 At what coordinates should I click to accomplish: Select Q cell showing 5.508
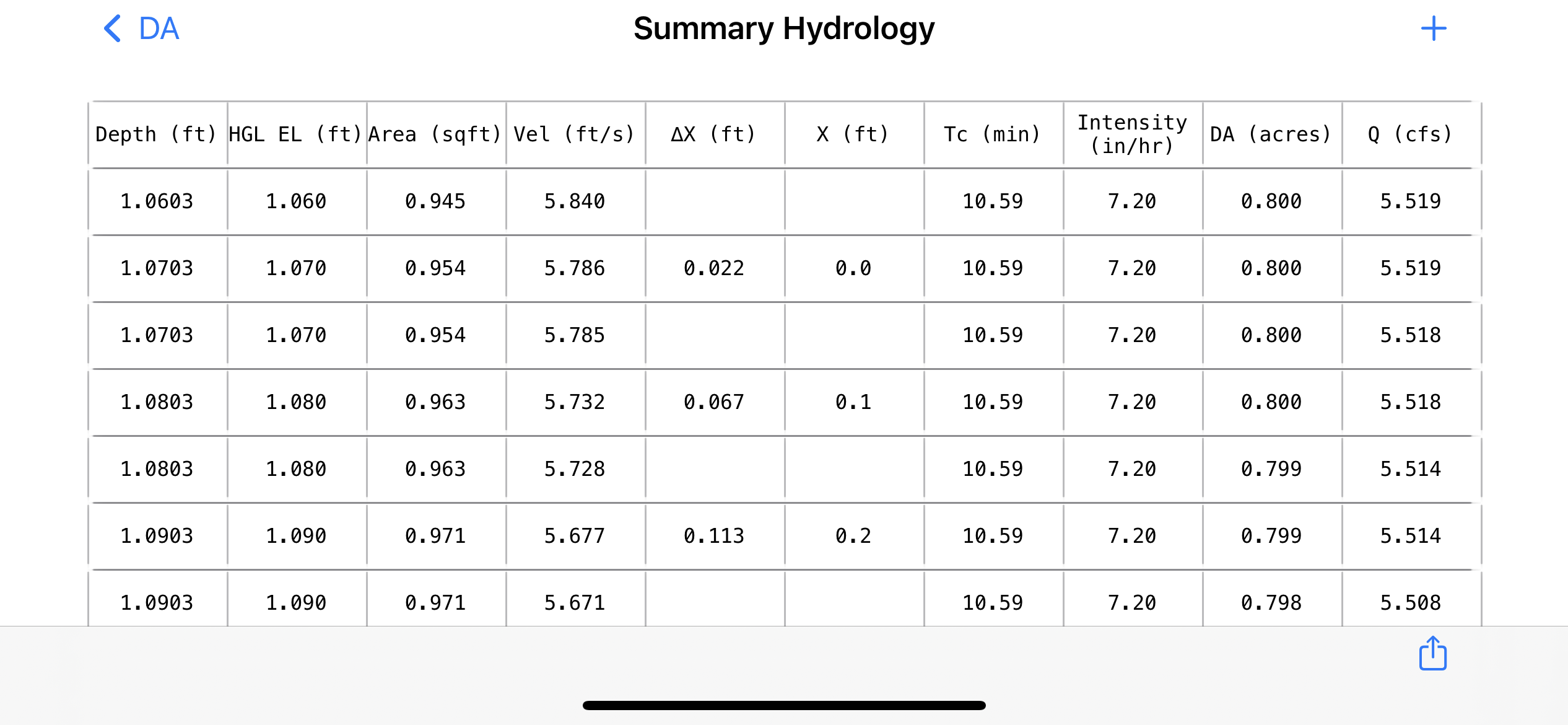(1410, 602)
